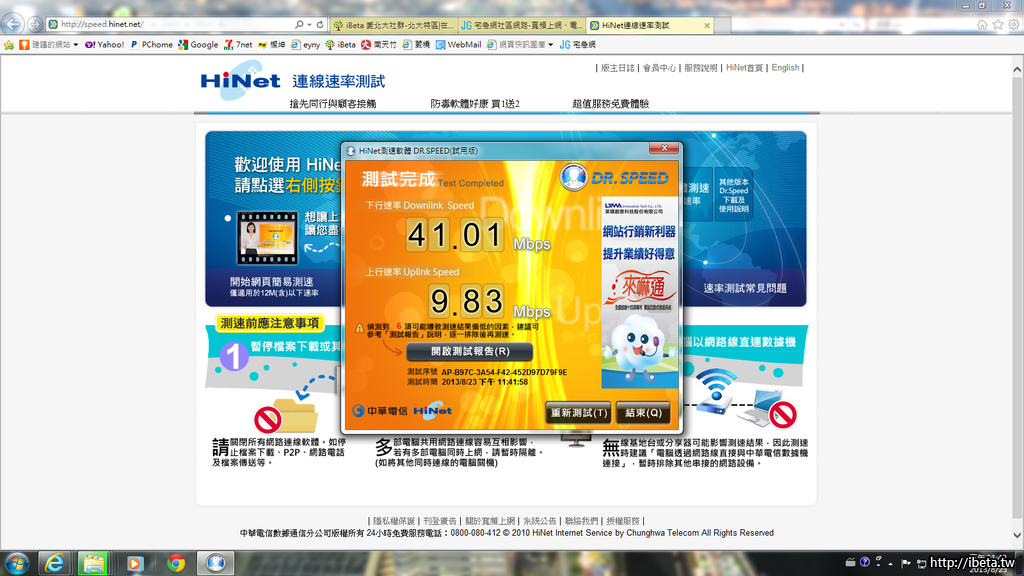The image size is (1024, 576).
Task: Open Windows Explorer from taskbar
Action: tap(92, 563)
